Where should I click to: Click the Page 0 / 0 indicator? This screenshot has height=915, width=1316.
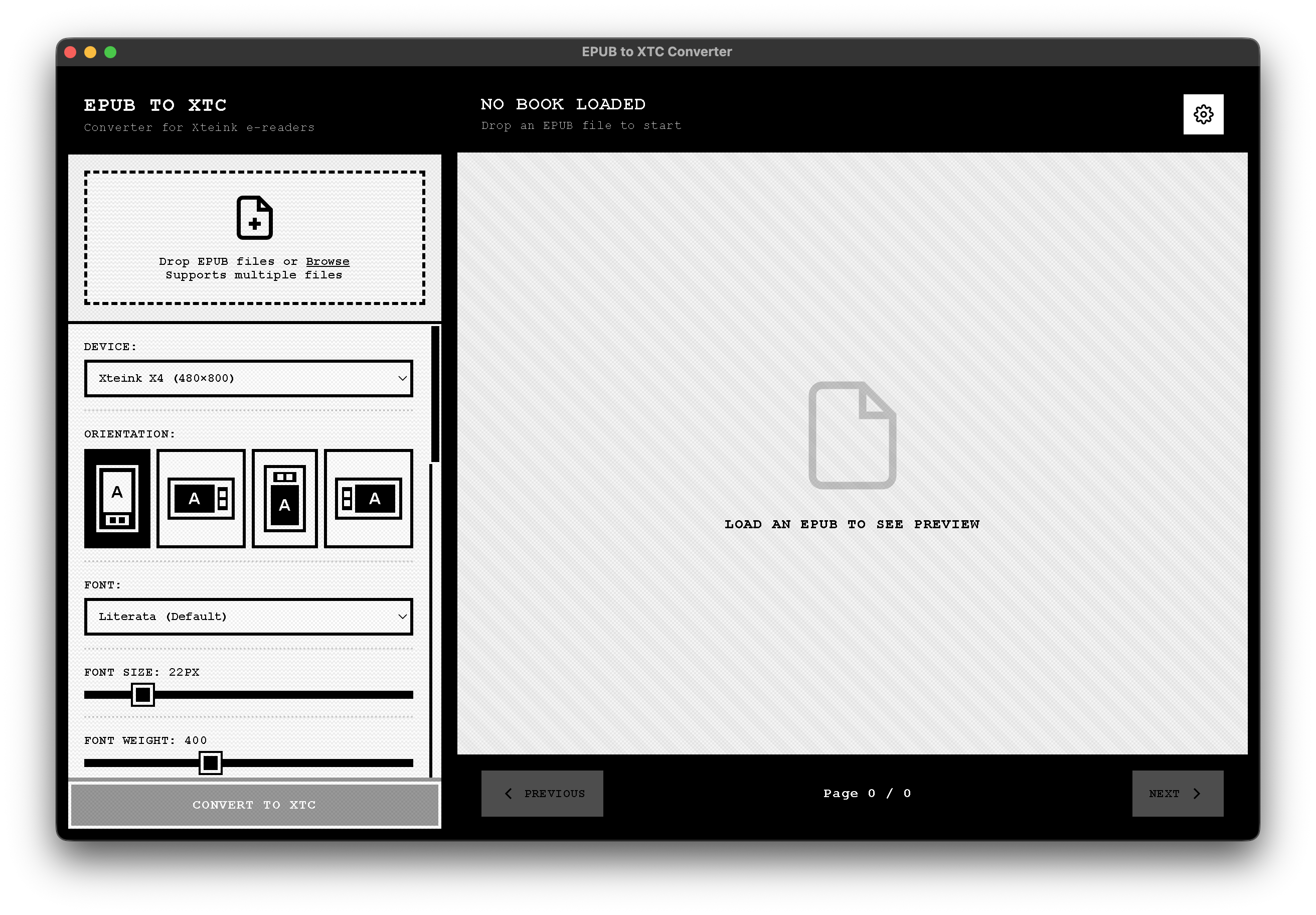pos(867,793)
